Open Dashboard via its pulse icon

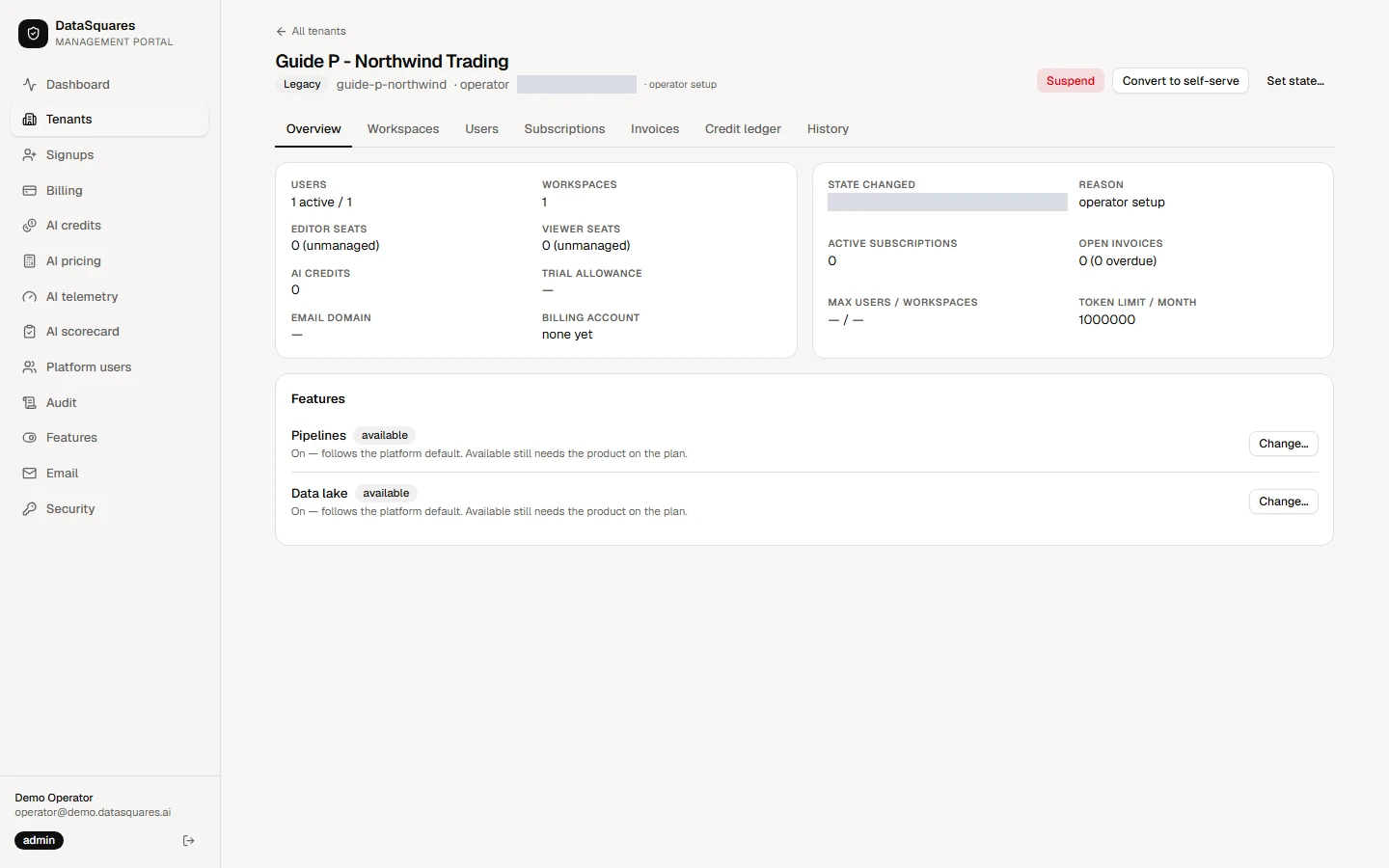[x=30, y=84]
